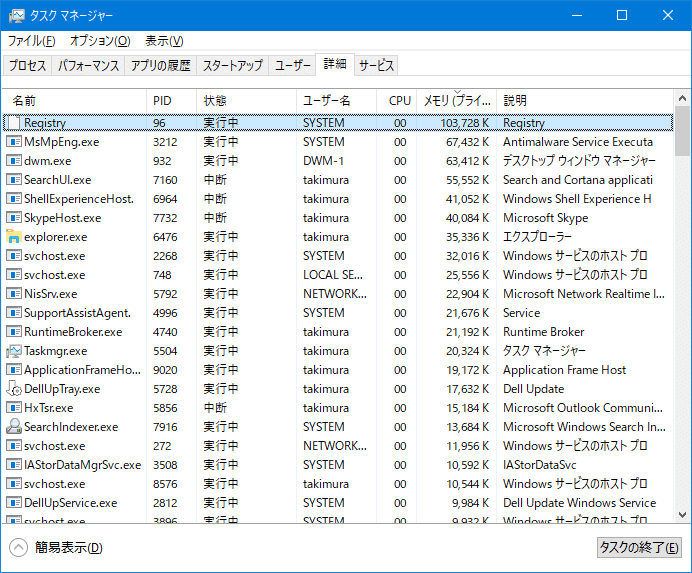Click the scrollbar up arrow
This screenshot has height=573, width=692.
682,98
